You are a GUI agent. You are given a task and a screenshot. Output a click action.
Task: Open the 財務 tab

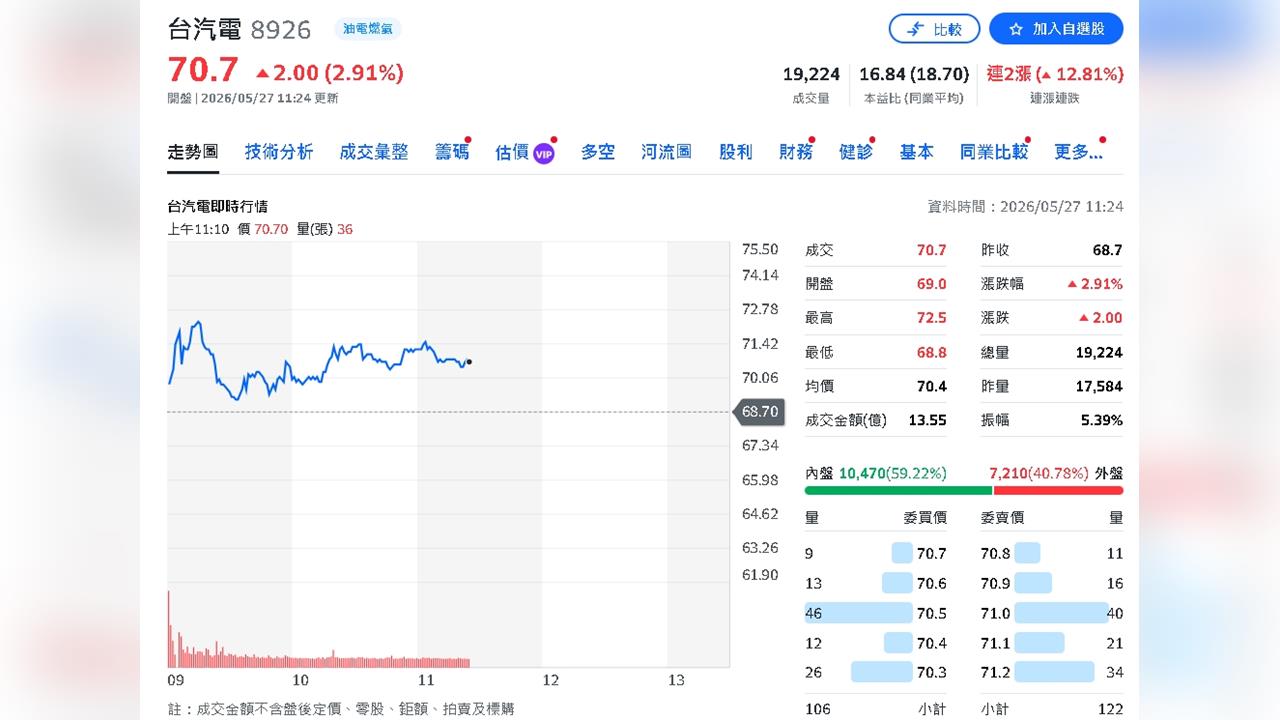click(796, 152)
